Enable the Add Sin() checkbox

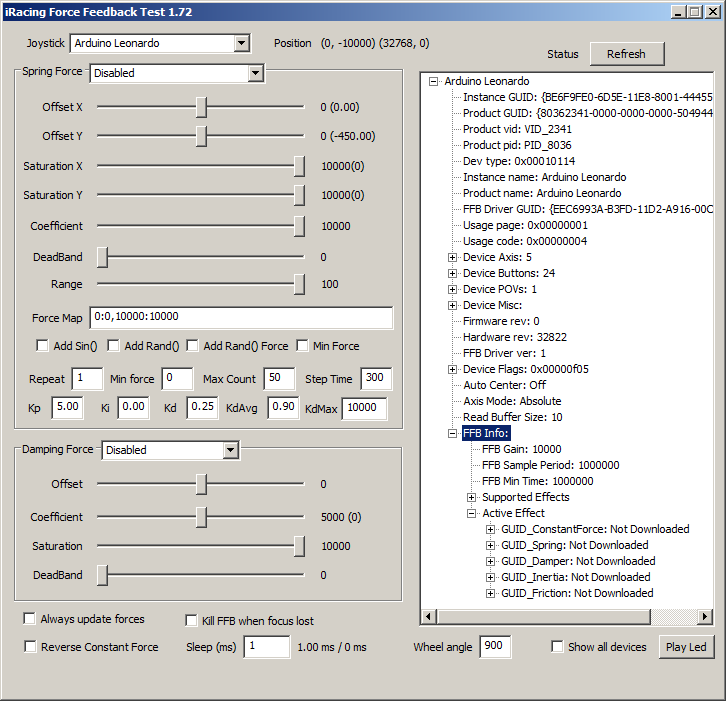pos(42,345)
